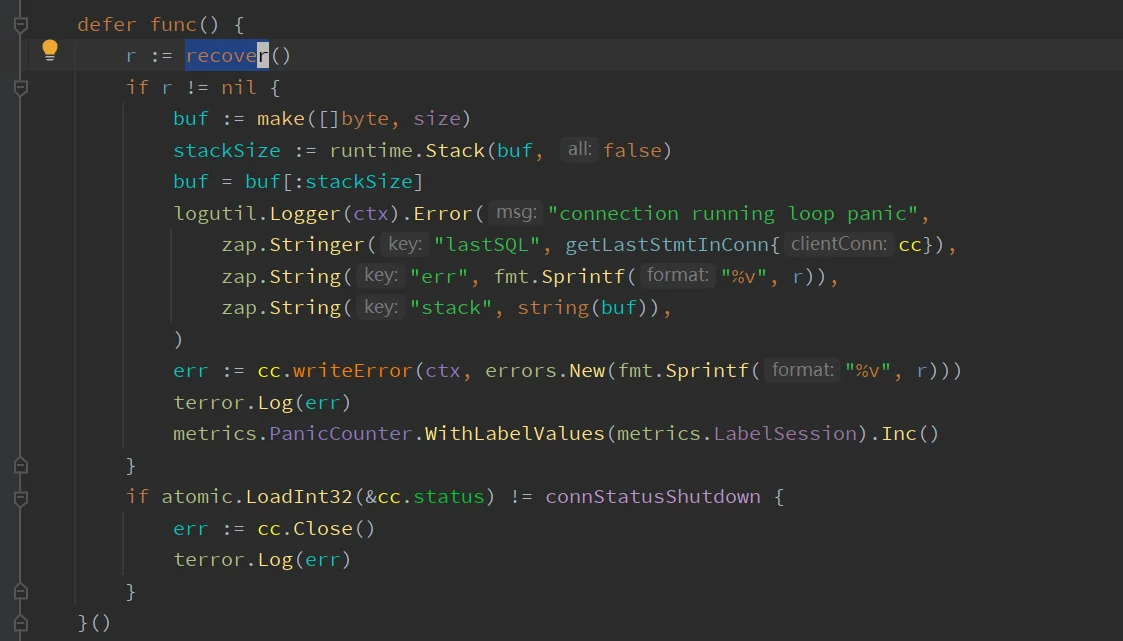Click the highlighted recover function call

227,56
